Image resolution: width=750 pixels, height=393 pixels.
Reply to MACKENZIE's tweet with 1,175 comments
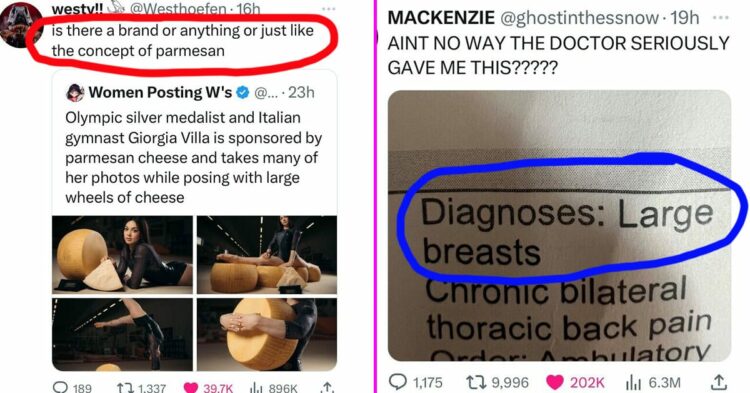tap(416, 382)
